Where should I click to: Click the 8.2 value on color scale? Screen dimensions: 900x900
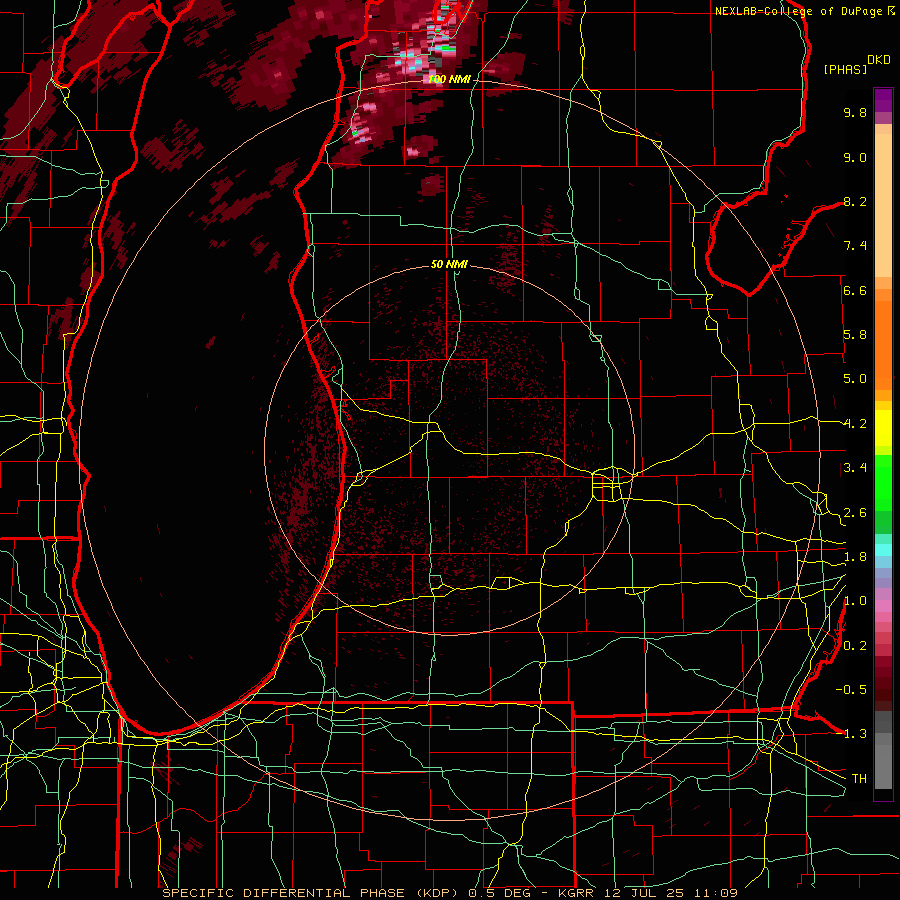[x=855, y=201]
